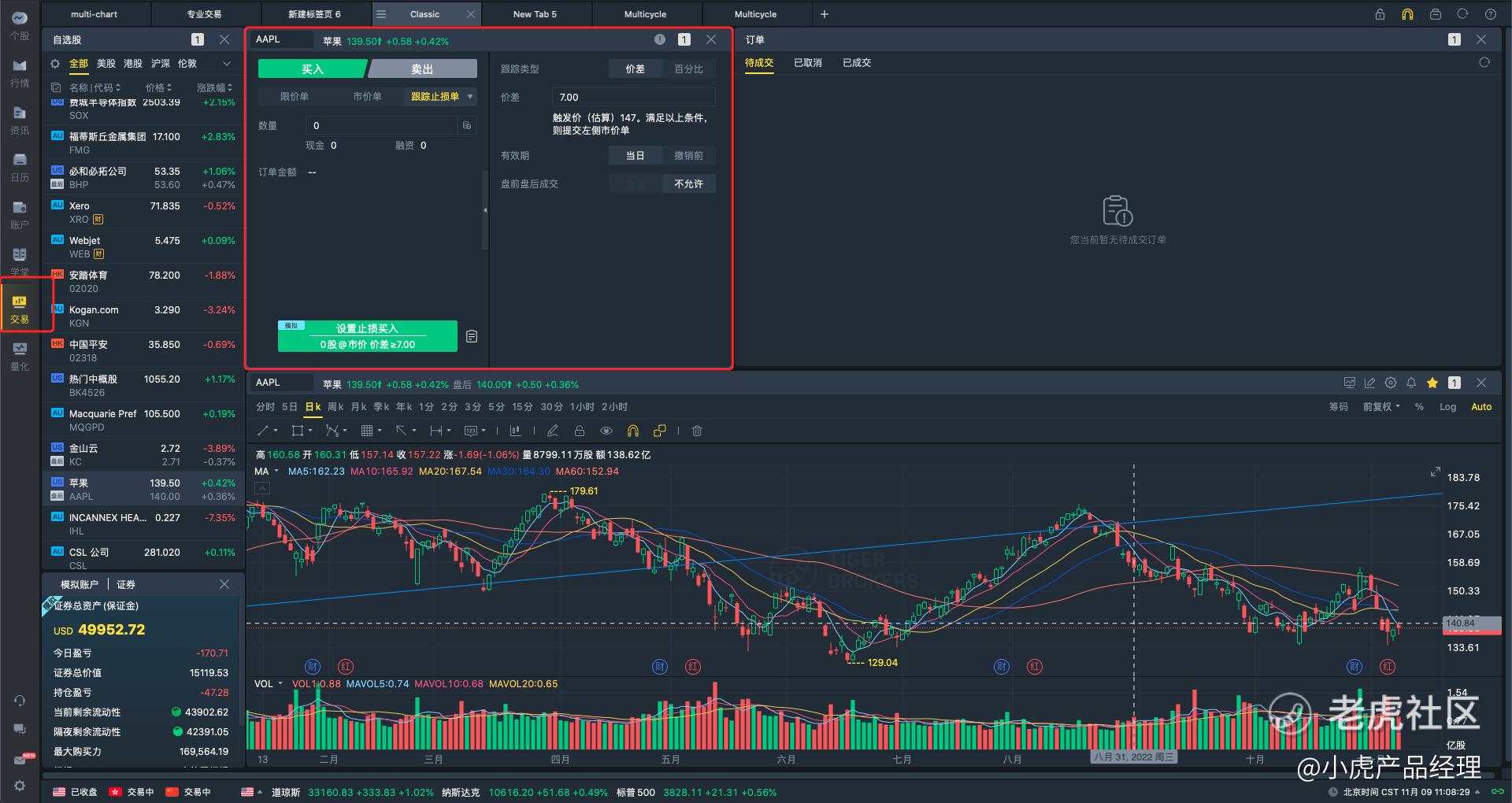
Task: Open chart settings gear in AAPL chart header
Action: click(x=1391, y=383)
